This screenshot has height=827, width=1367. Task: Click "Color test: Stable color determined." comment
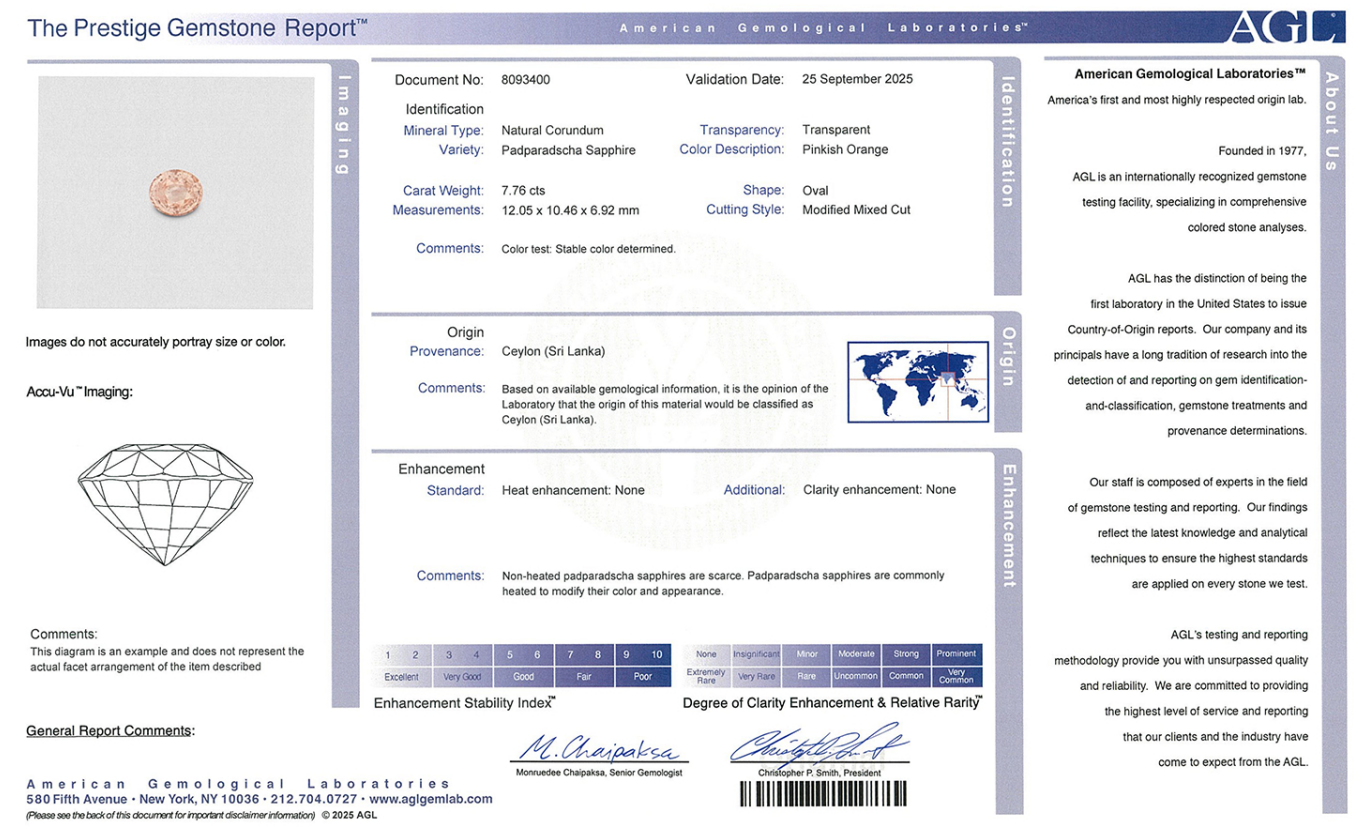tap(589, 249)
